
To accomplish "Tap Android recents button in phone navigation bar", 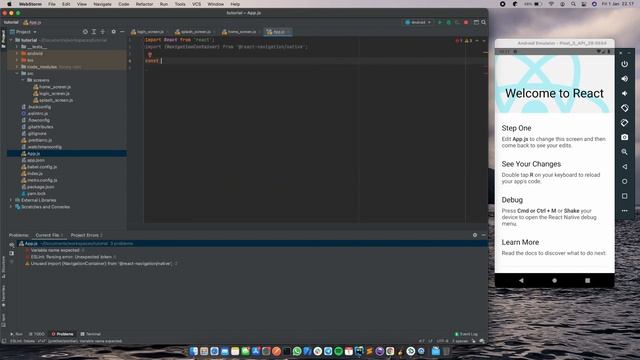I will point(587,280).
